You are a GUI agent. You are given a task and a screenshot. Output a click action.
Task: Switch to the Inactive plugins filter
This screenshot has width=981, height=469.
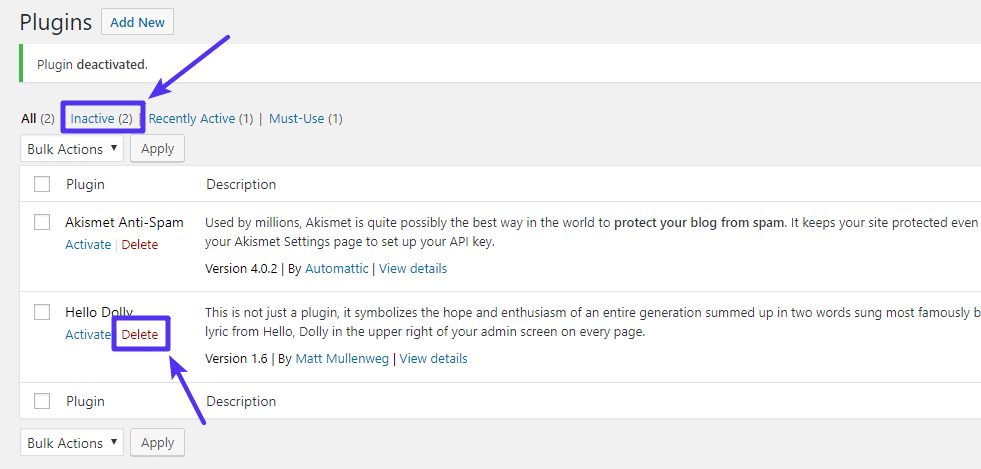point(101,119)
